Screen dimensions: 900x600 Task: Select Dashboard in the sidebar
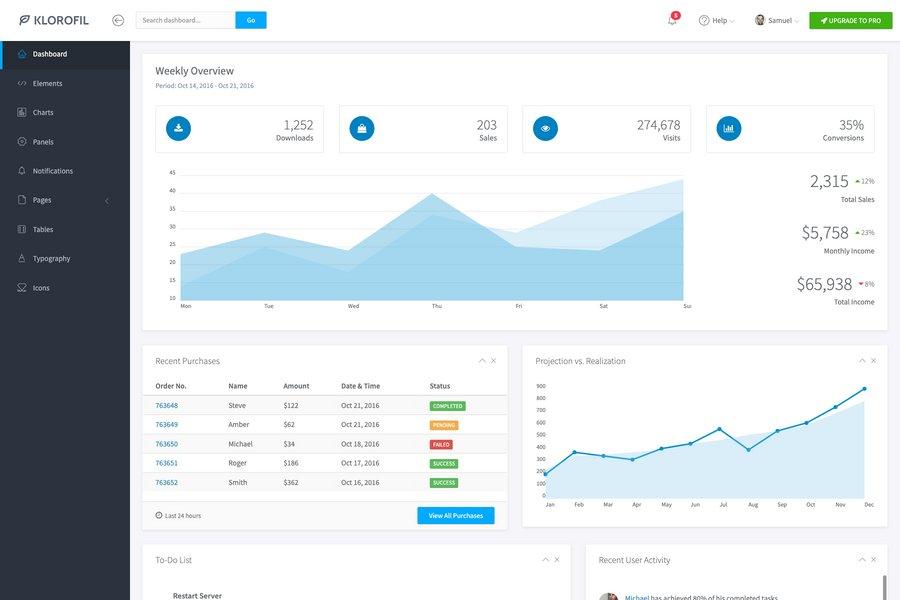(47, 51)
